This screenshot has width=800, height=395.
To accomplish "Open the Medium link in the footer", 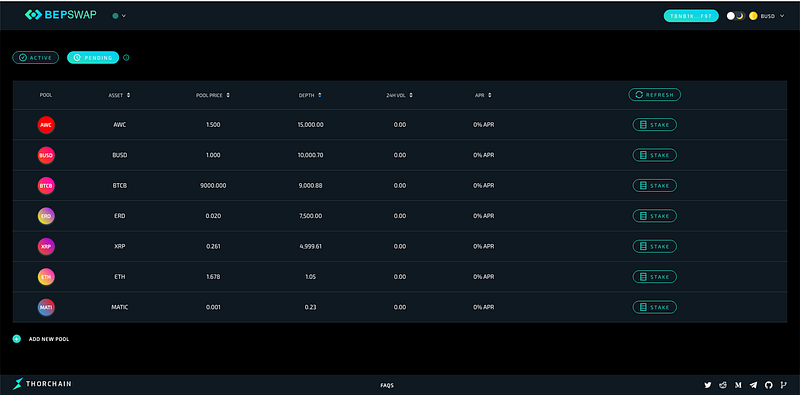I will tap(738, 385).
